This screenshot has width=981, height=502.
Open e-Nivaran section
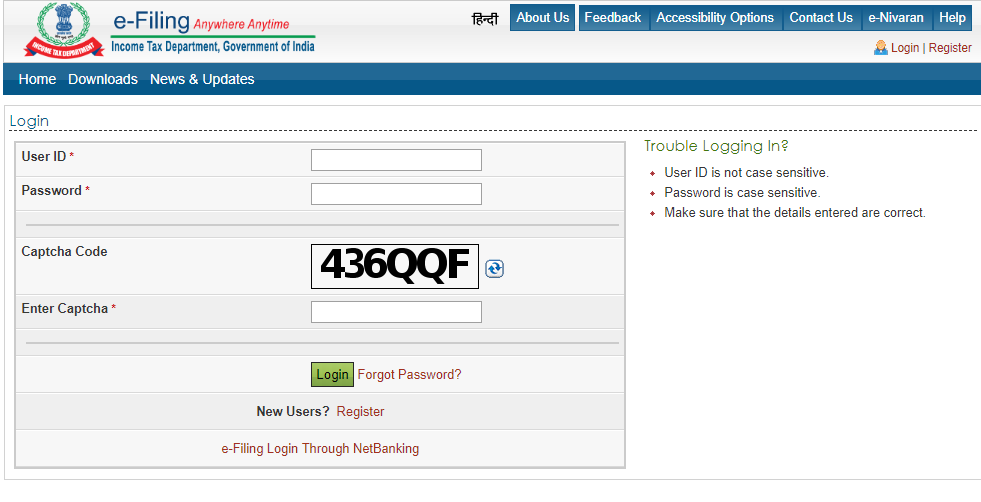point(896,18)
